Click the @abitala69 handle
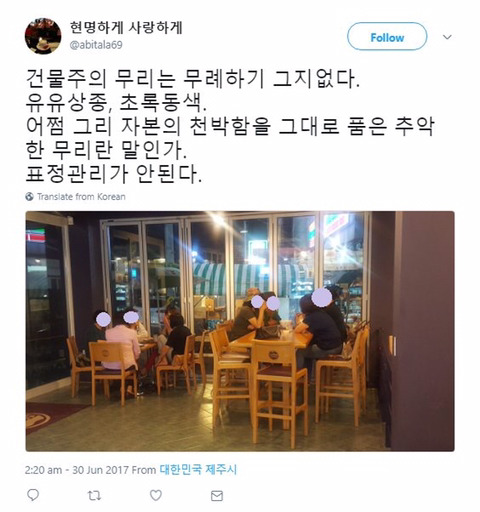Image resolution: width=480 pixels, height=512 pixels. pos(96,45)
